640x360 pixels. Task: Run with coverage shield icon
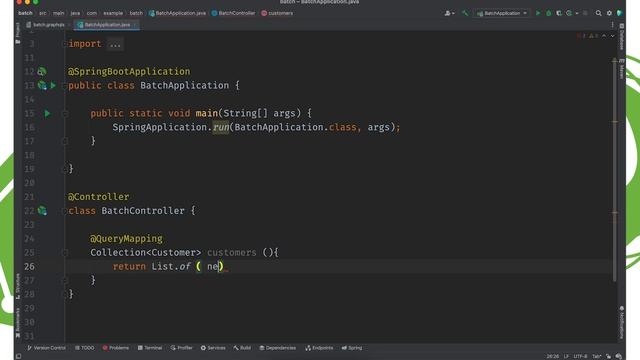point(559,13)
